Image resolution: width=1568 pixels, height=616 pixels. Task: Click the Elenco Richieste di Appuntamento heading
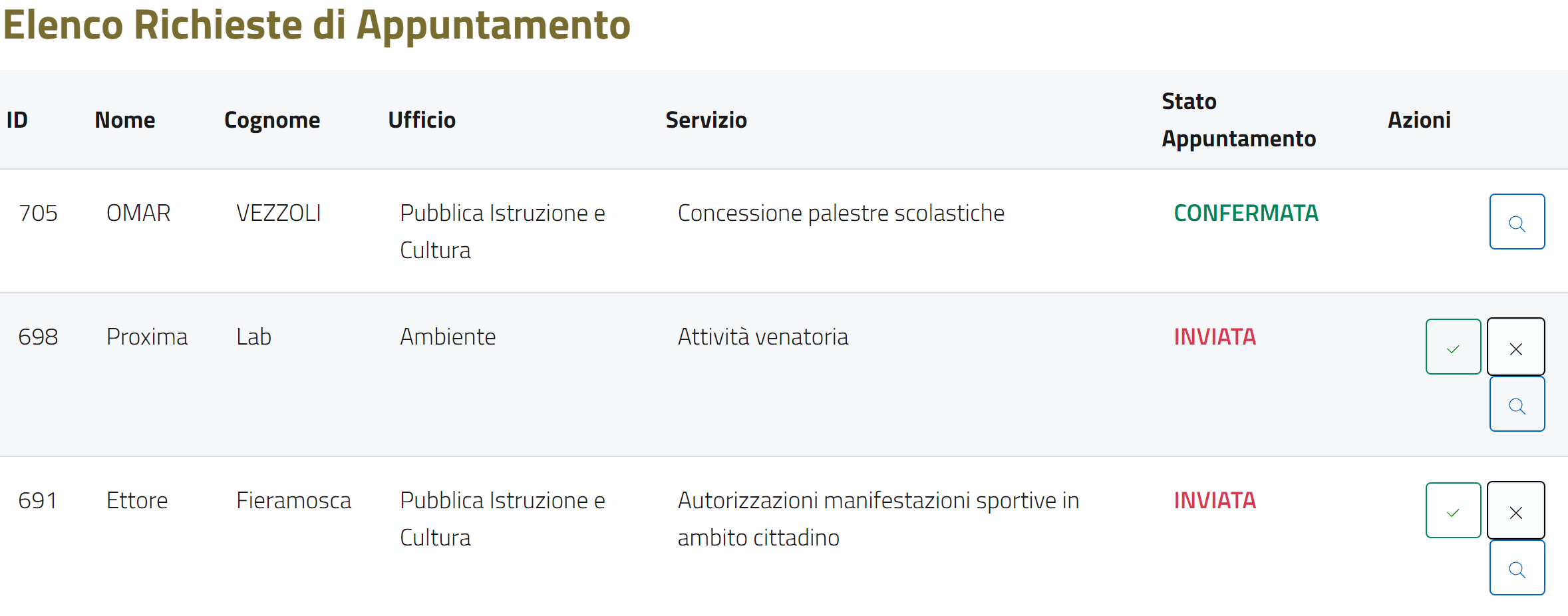coord(317,25)
